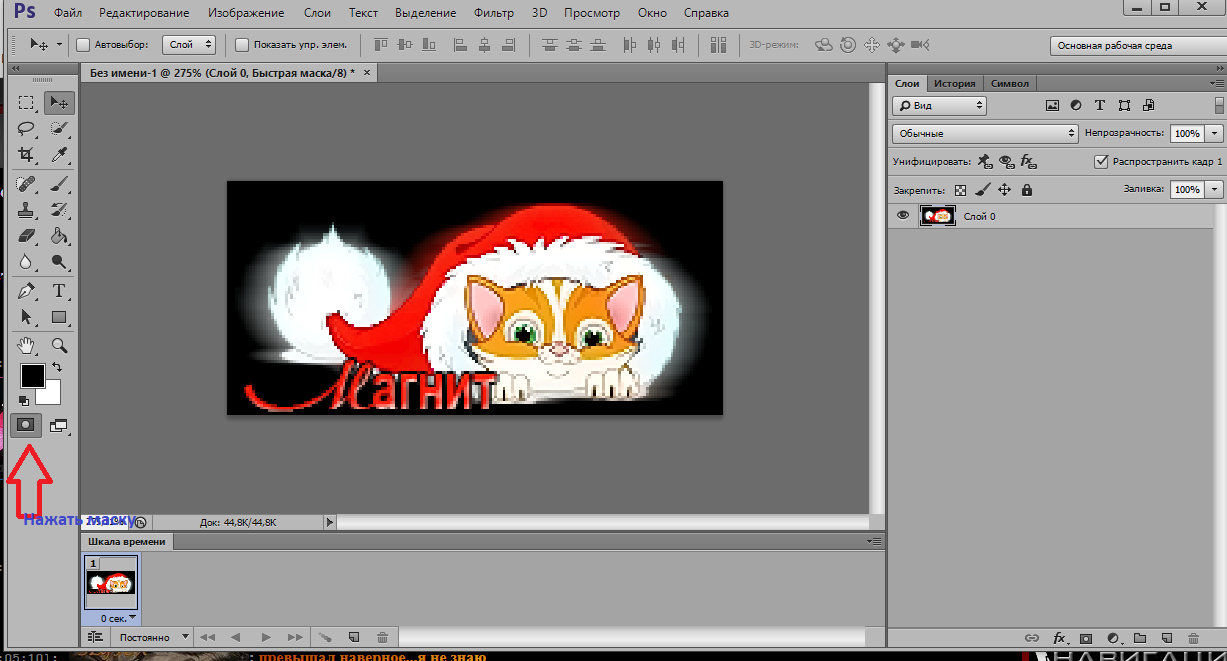The width and height of the screenshot is (1227, 661).
Task: Switch to the Символ tab
Action: pyautogui.click(x=1009, y=83)
